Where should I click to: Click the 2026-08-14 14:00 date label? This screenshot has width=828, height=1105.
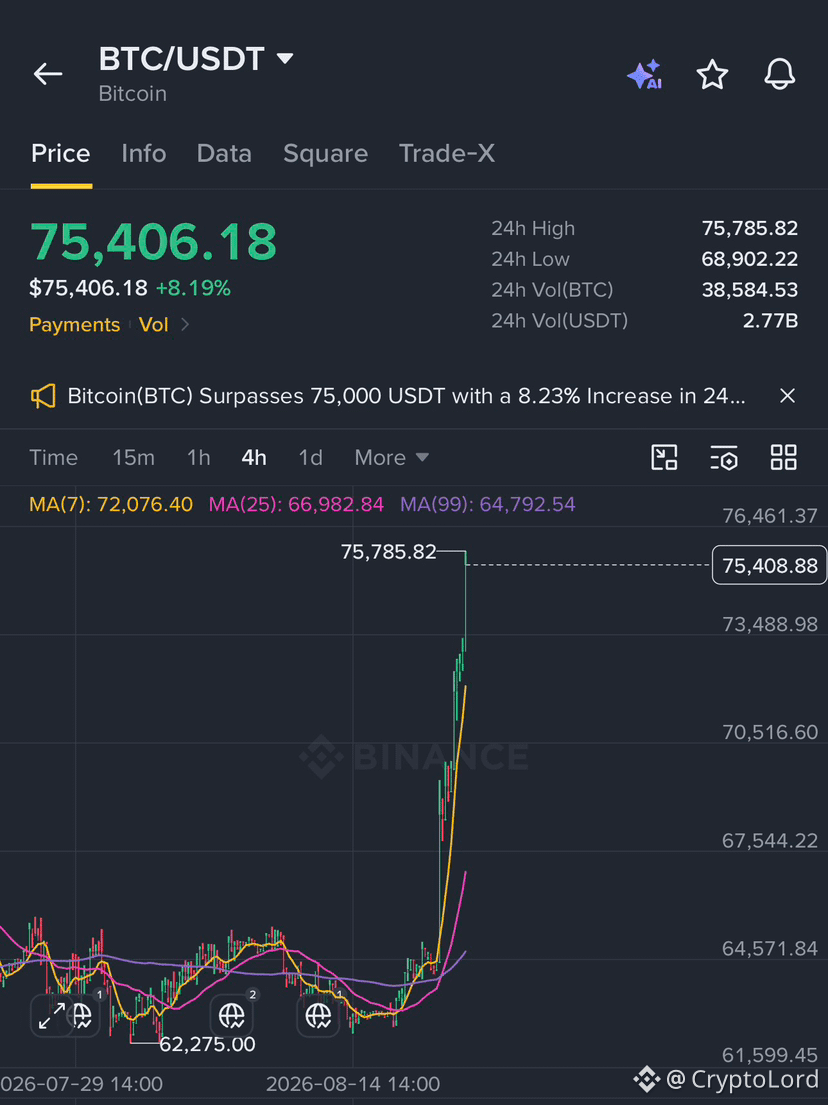[x=353, y=1084]
